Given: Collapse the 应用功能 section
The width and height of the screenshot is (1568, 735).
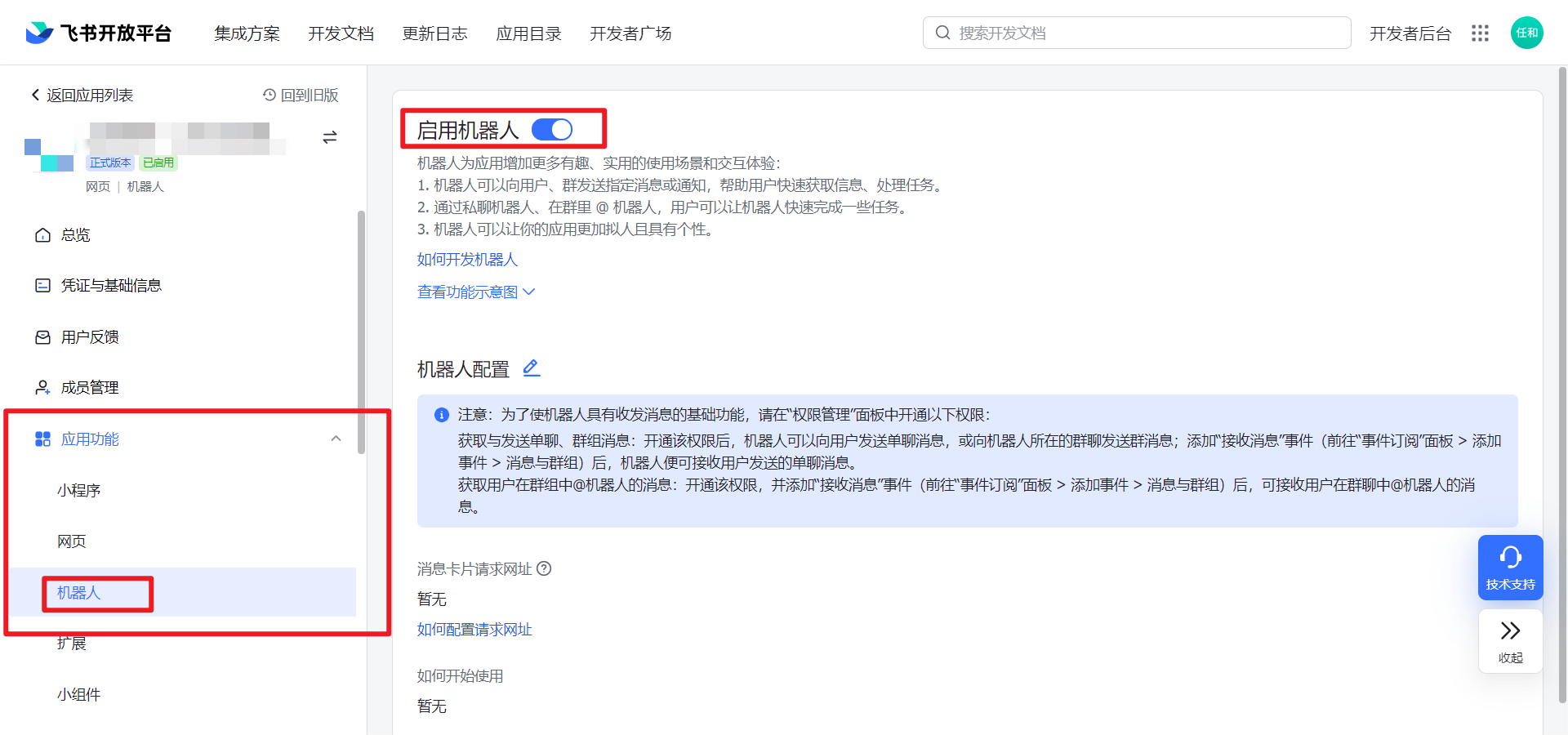Looking at the screenshot, I should click(335, 439).
